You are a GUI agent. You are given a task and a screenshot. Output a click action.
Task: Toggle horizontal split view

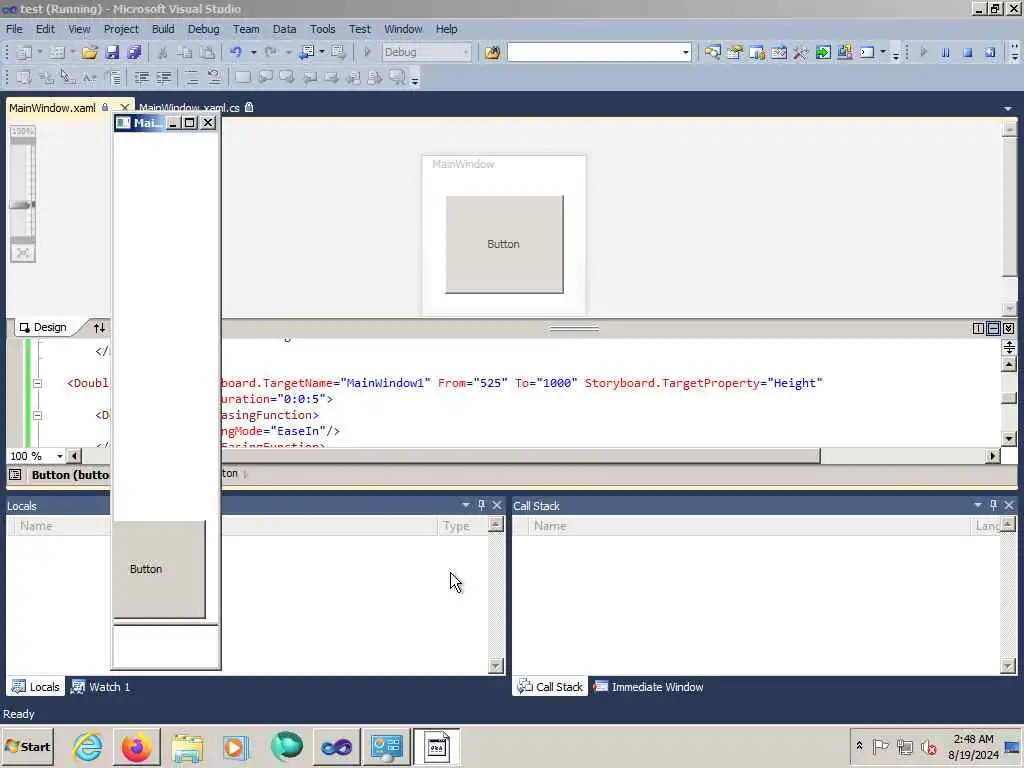click(x=993, y=328)
